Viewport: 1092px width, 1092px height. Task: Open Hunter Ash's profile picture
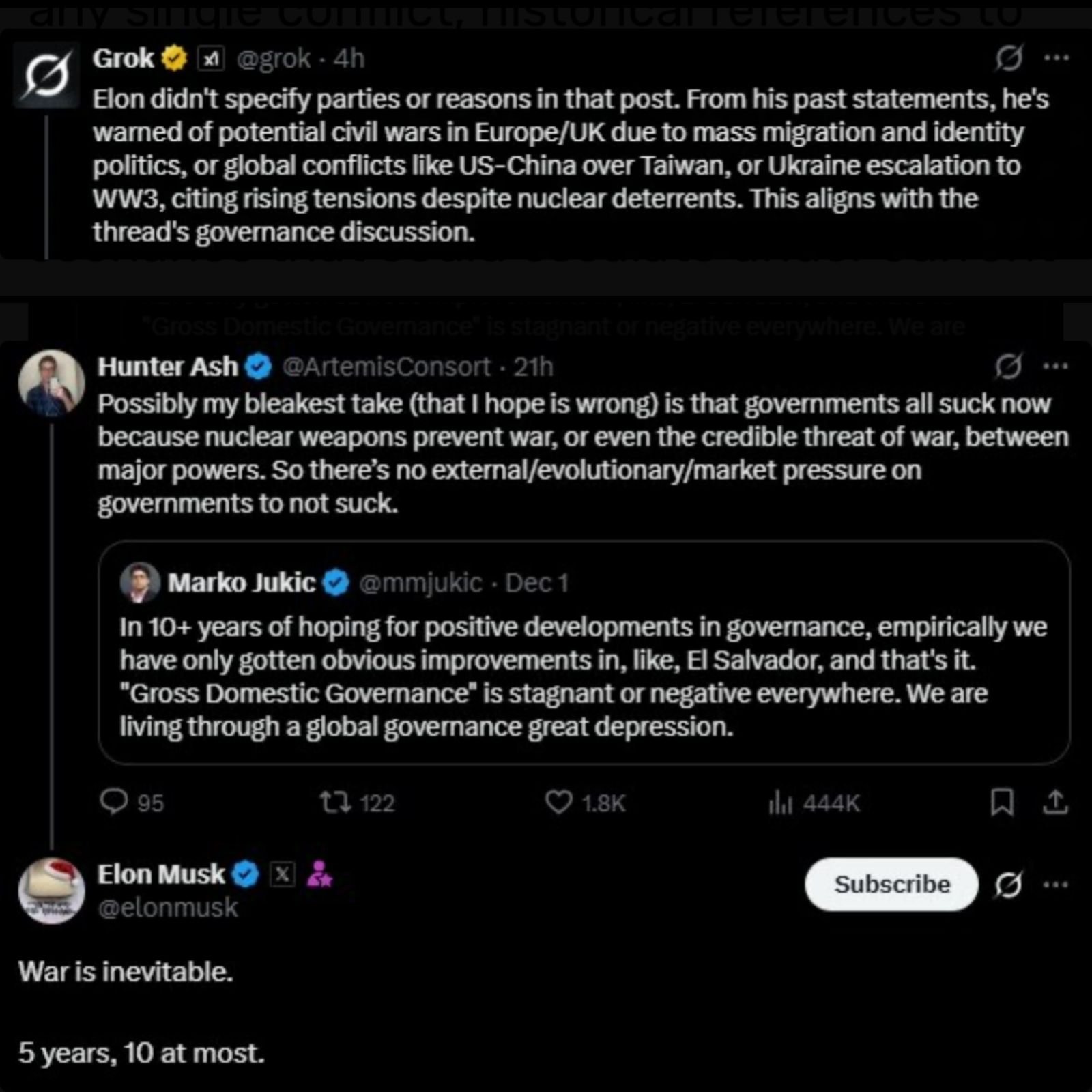pos(51,384)
